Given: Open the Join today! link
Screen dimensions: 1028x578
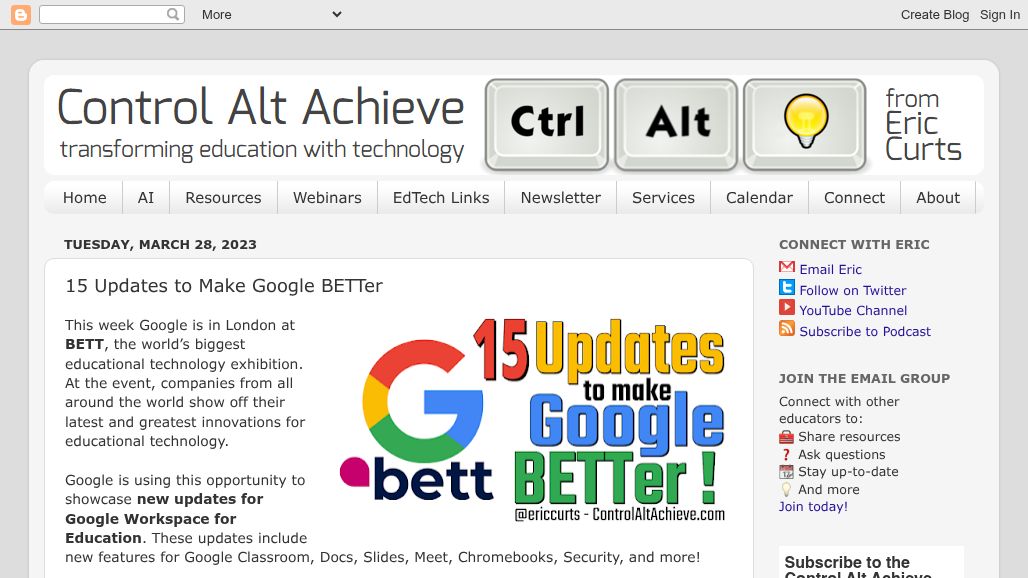Looking at the screenshot, I should click(x=812, y=506).
